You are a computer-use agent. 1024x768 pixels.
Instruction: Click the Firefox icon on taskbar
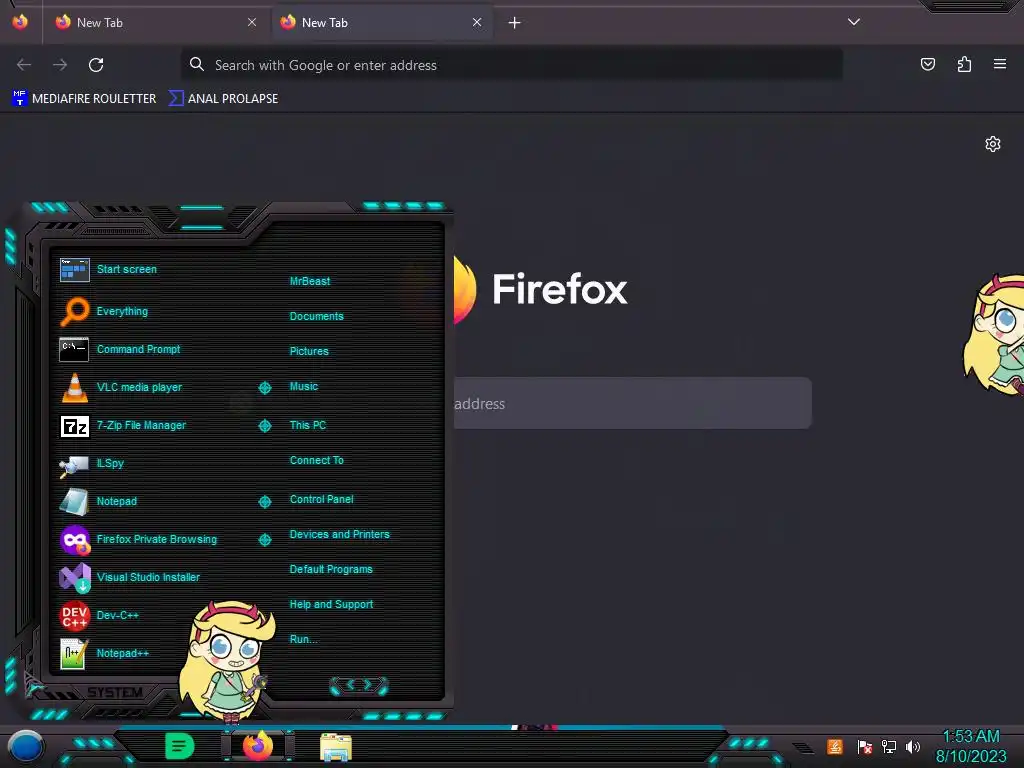click(x=257, y=746)
